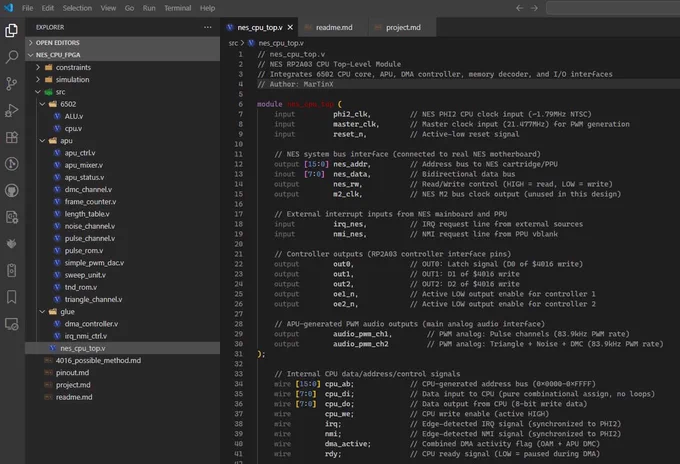Screen dimensions: 680x464
Task: Collapse the apu folder
Action: pyautogui.click(x=122, y=141)
